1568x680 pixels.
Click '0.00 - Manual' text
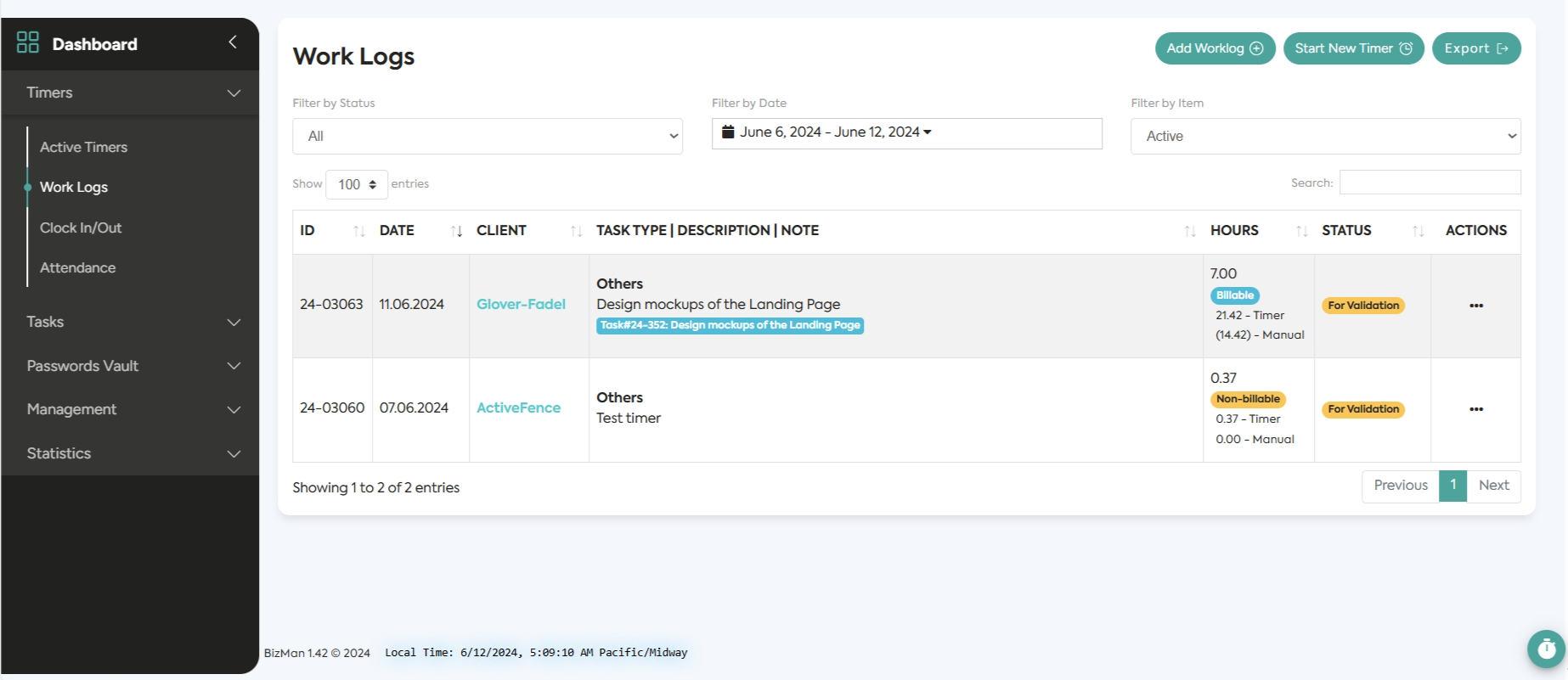coord(1255,439)
